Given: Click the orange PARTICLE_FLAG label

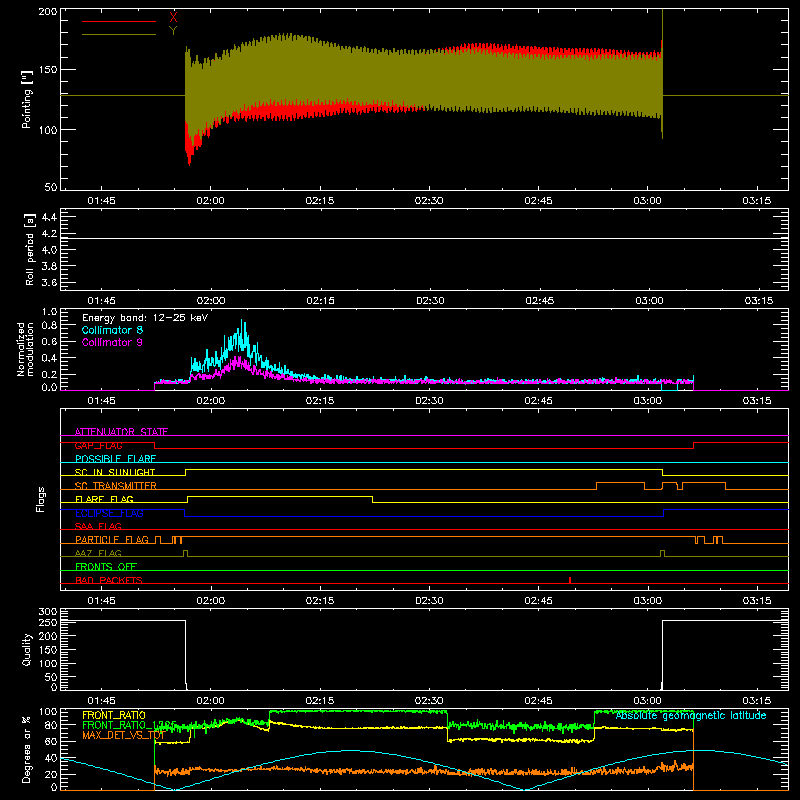Looking at the screenshot, I should [112, 539].
